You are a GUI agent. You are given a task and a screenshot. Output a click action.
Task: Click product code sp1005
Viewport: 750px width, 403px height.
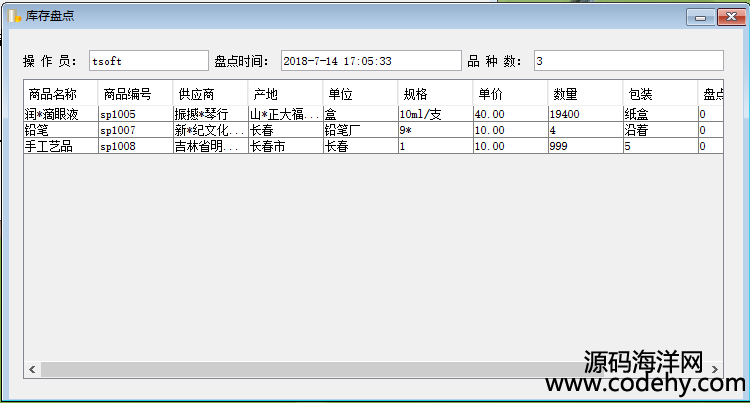[135, 114]
